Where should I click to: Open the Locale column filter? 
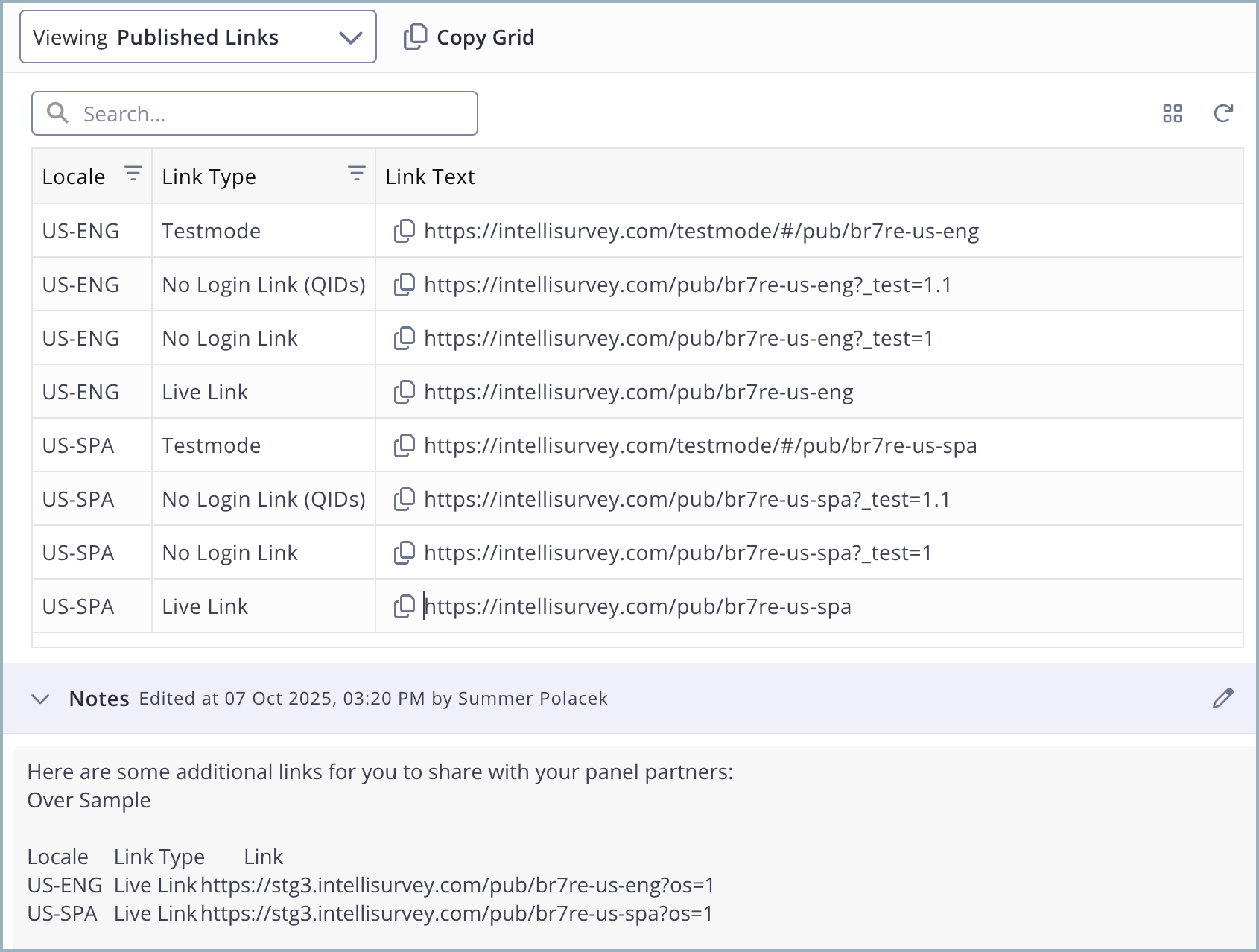pos(133,174)
